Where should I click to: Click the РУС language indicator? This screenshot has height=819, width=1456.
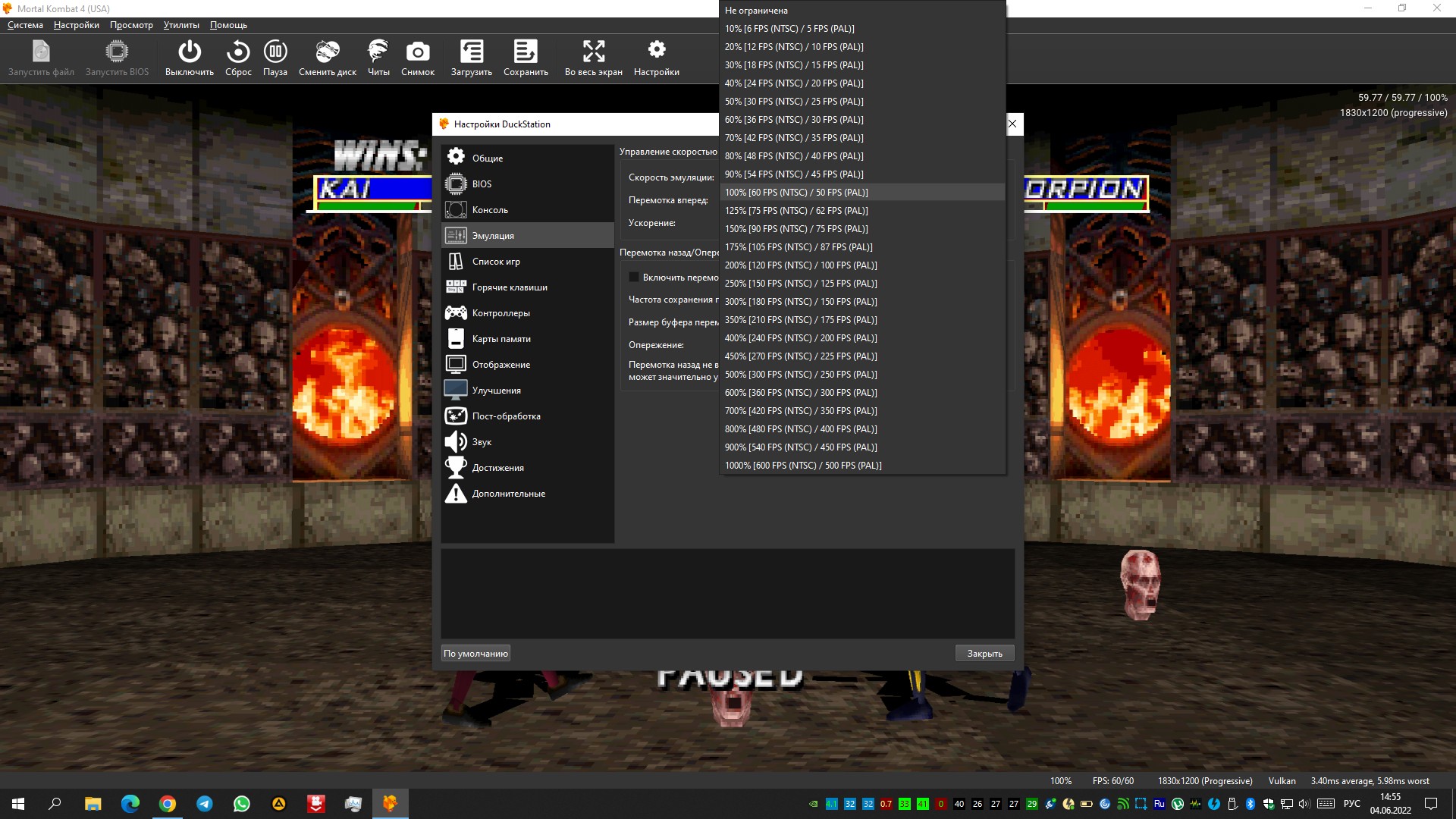click(1352, 804)
